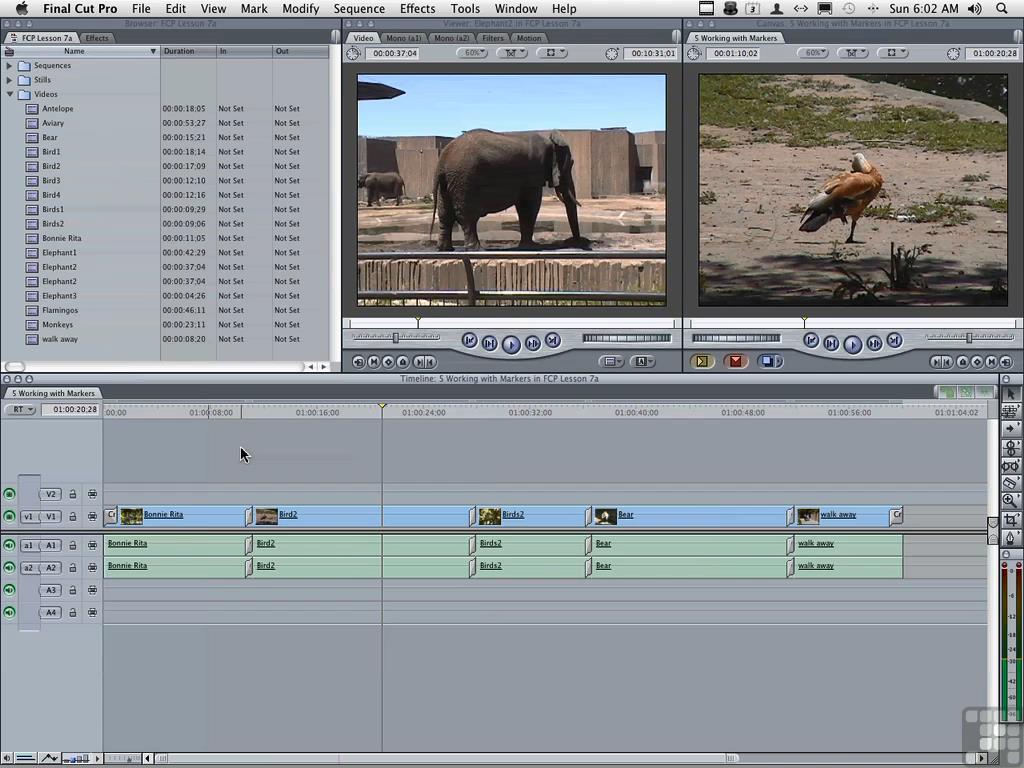Select the arrow Selection tool in tool palette
Image resolution: width=1024 pixels, height=768 pixels.
pyautogui.click(x=1010, y=394)
